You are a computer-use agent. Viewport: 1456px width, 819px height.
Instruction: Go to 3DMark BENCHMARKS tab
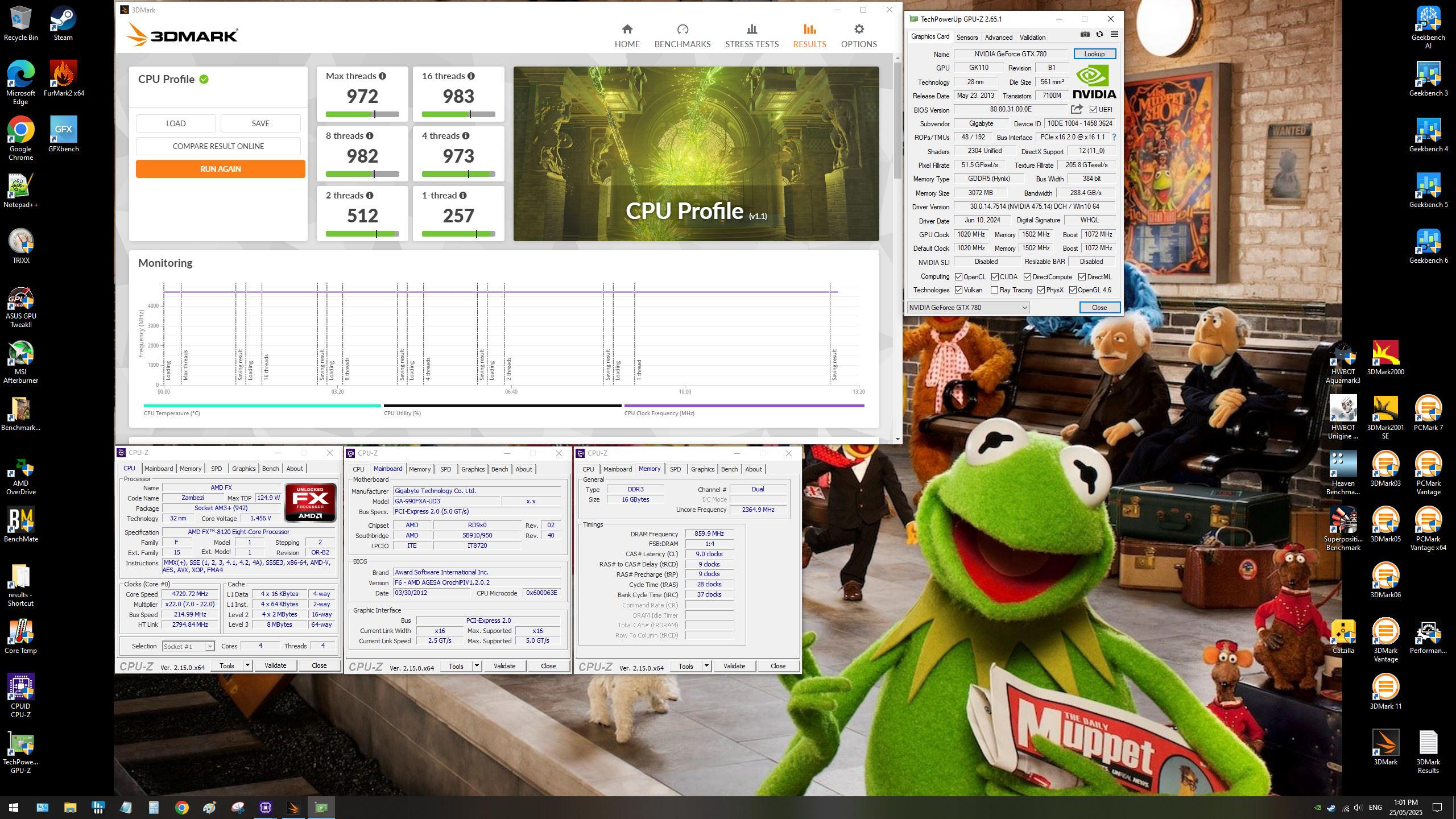pyautogui.click(x=682, y=36)
